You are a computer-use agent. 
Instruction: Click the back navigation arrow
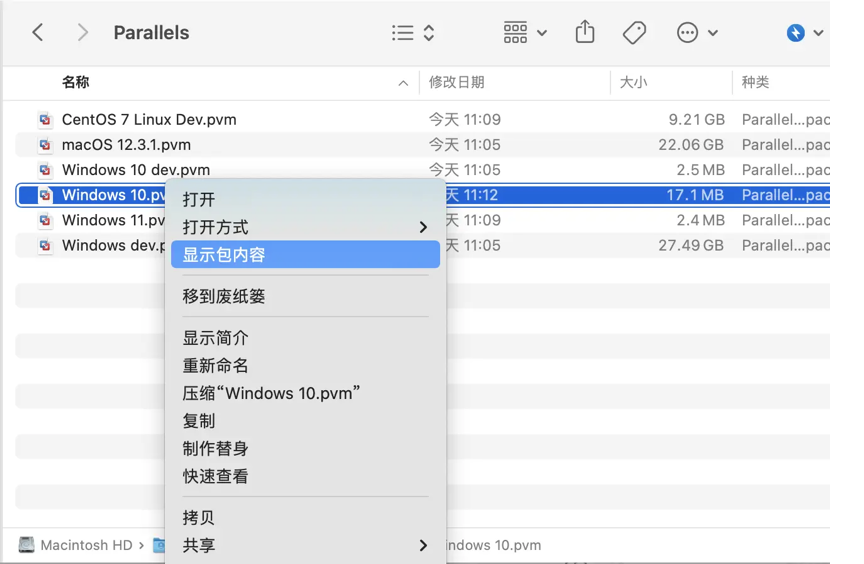point(38,33)
